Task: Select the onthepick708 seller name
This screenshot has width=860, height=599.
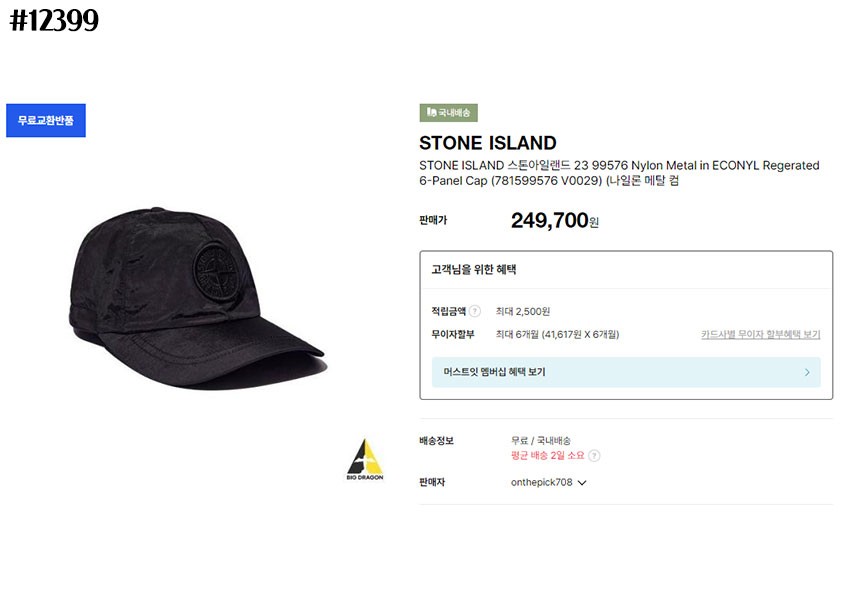Action: pyautogui.click(x=541, y=483)
